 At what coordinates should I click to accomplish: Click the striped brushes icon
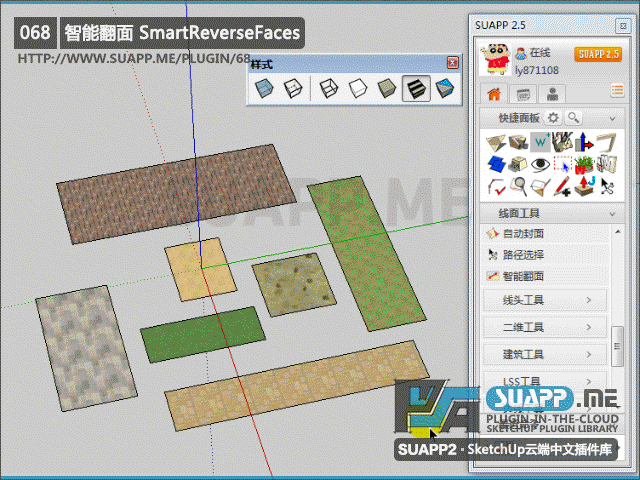coord(562,142)
